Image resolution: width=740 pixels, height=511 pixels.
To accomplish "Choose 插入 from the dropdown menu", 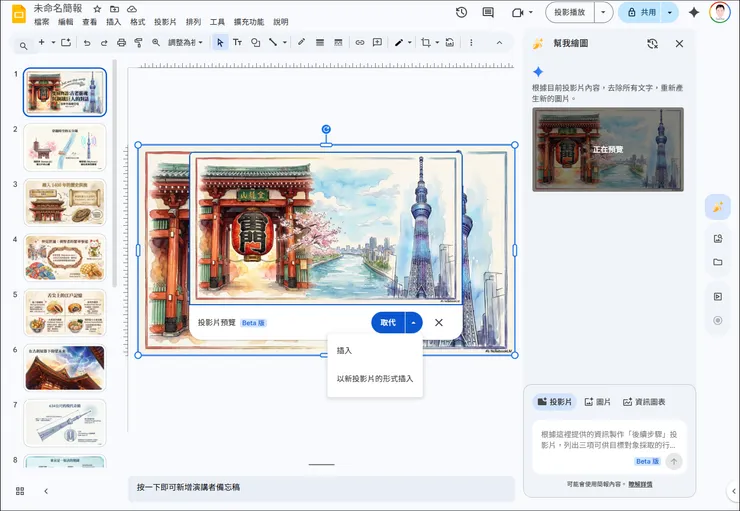I will (375, 351).
